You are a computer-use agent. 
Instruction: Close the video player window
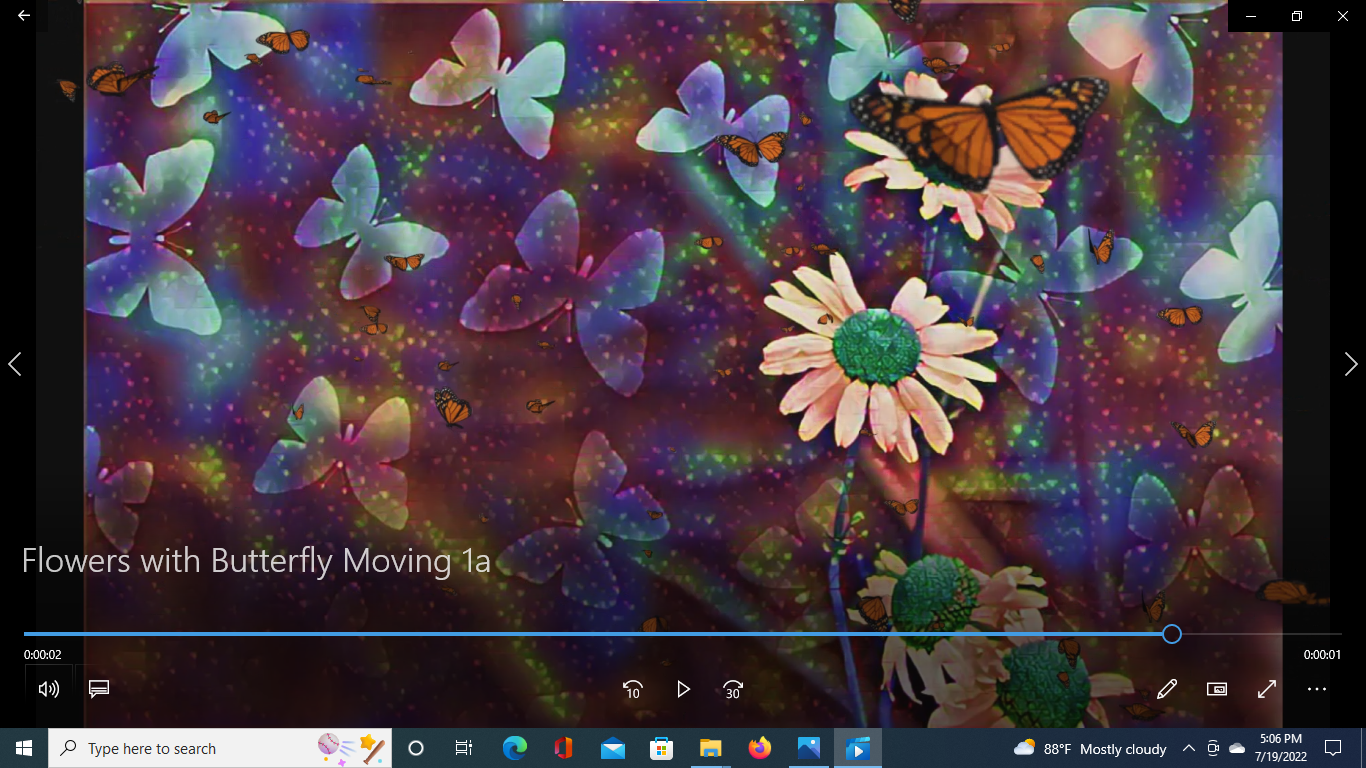click(x=1343, y=16)
